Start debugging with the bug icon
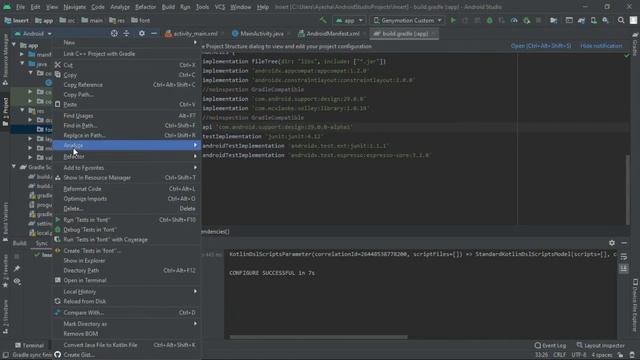640x360 pixels. (489, 20)
